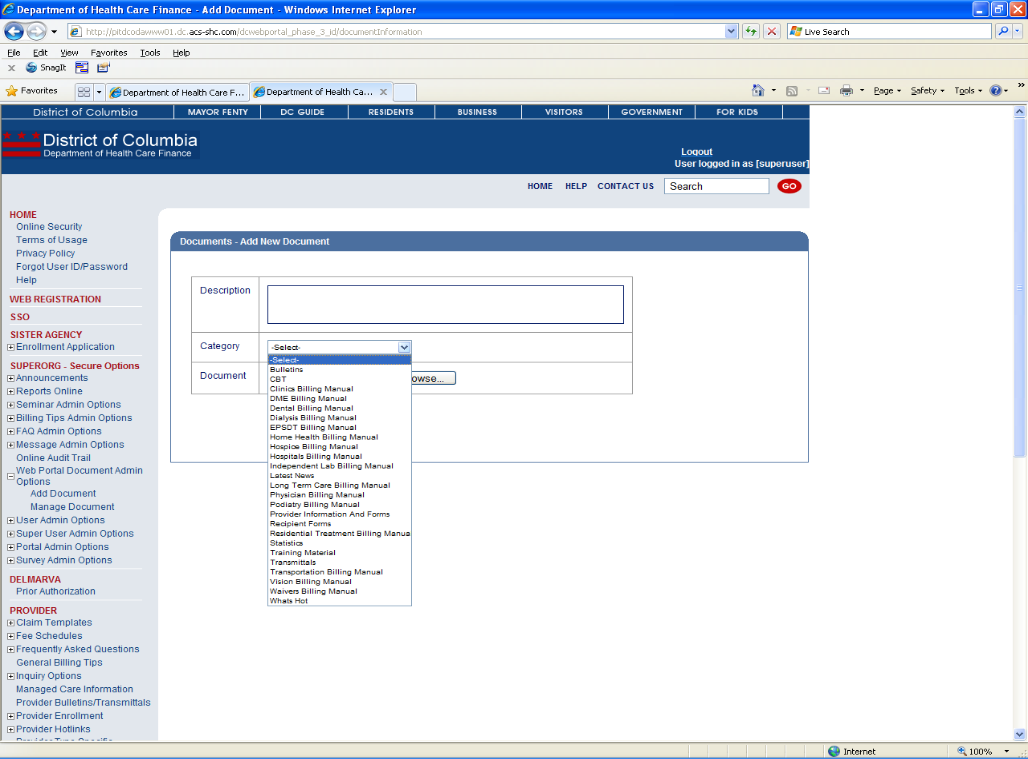Open the File menu
Viewport: 1028px width, 759px height.
click(14, 52)
